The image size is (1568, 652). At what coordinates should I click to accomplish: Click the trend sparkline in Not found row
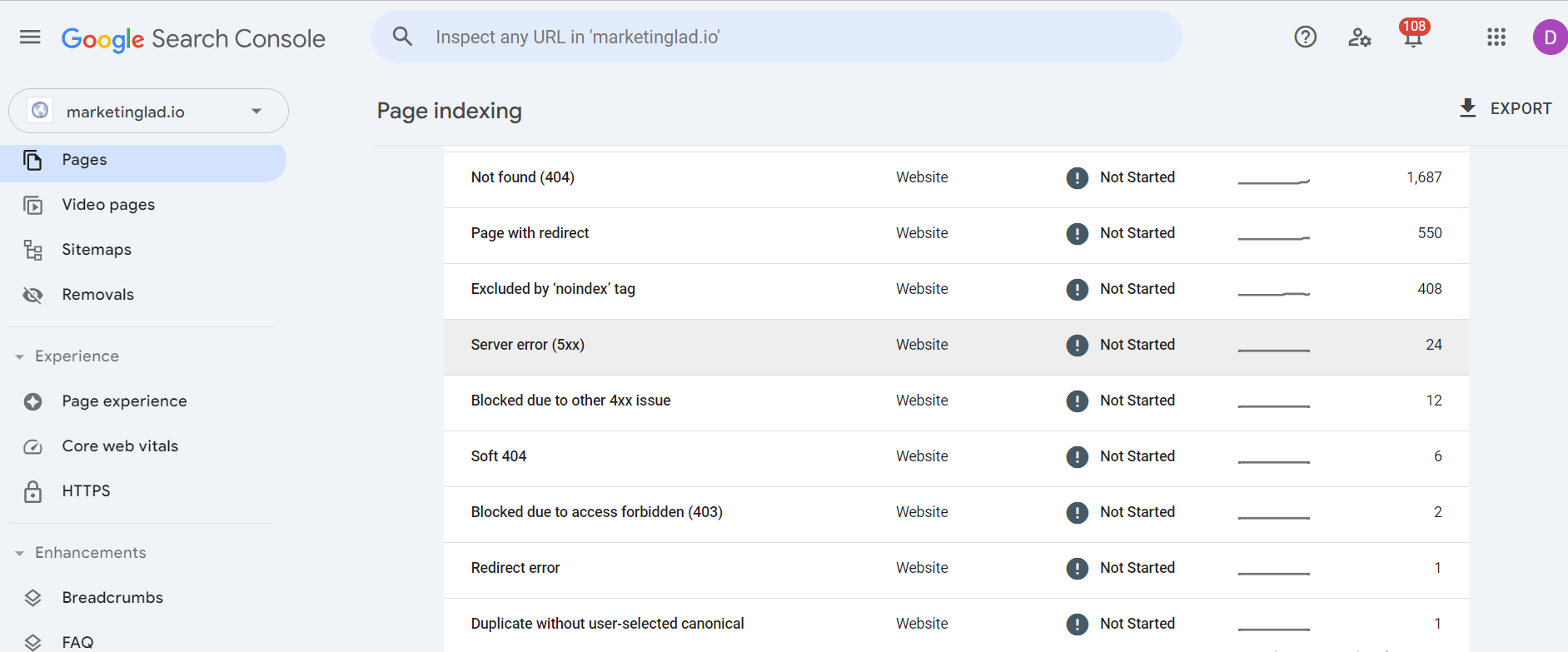click(x=1273, y=181)
